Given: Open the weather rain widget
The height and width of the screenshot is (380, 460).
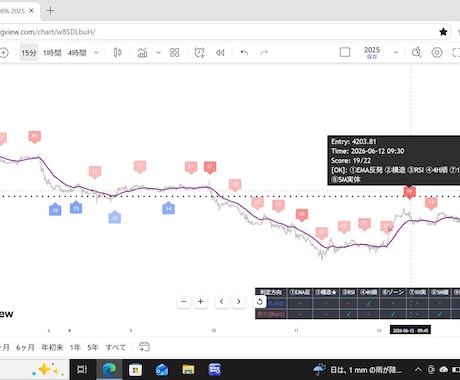Looking at the screenshot, I should [358, 369].
